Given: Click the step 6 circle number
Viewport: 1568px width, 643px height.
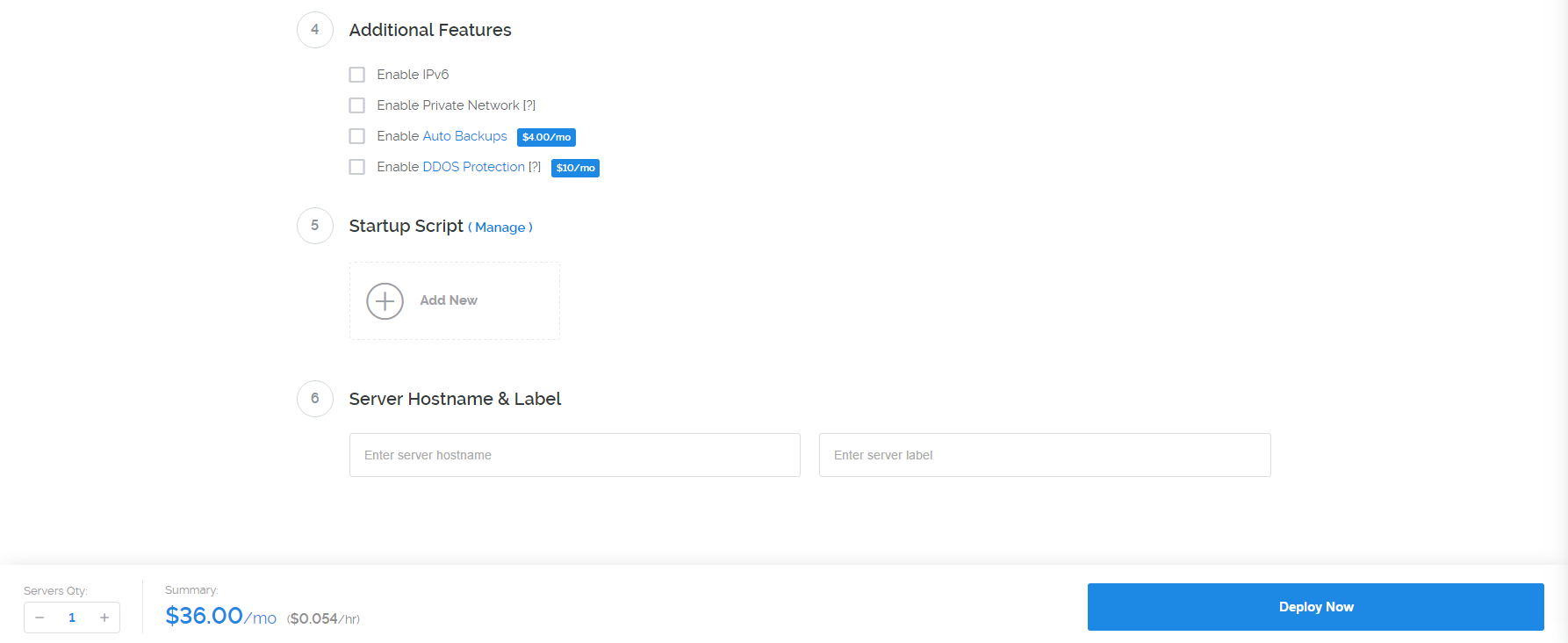Looking at the screenshot, I should [x=315, y=399].
